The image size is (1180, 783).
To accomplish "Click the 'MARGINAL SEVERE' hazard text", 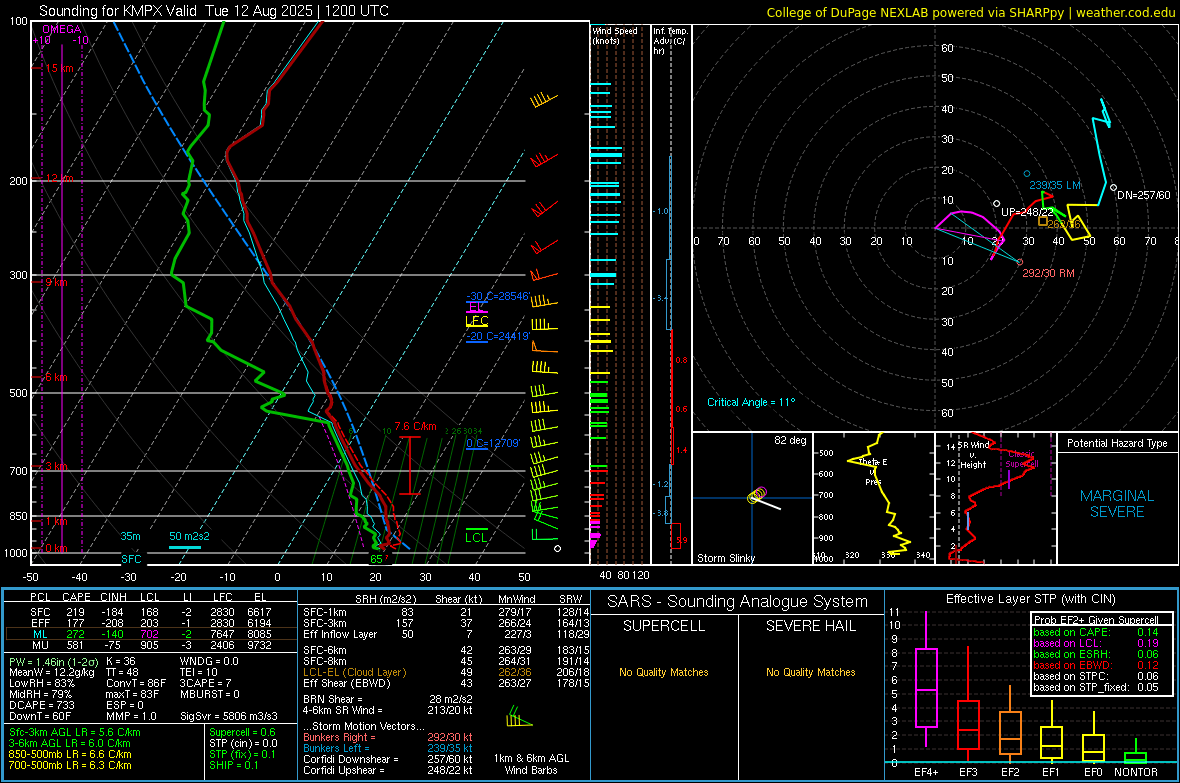I will tap(1117, 504).
